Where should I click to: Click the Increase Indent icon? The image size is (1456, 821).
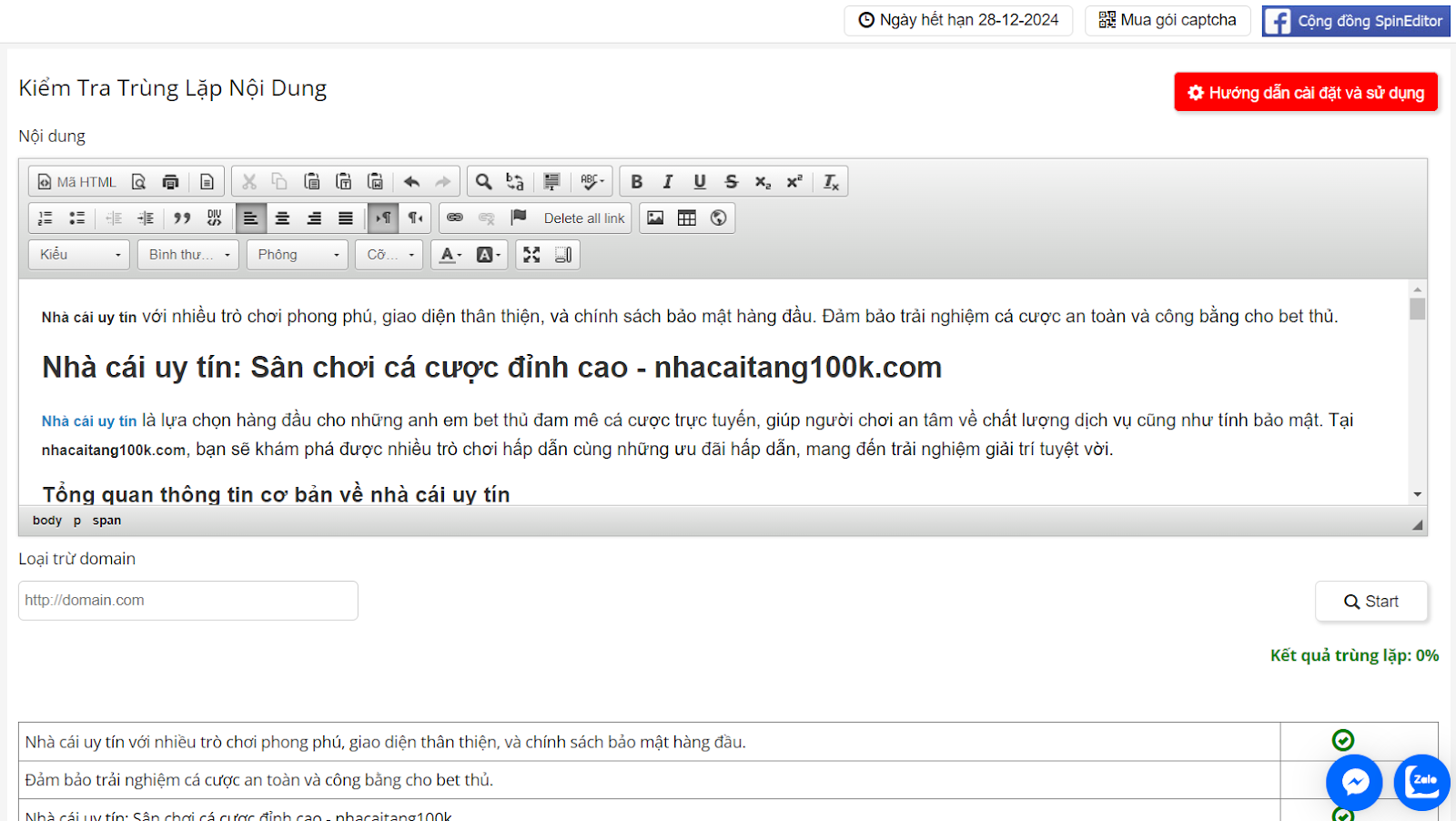click(x=146, y=218)
